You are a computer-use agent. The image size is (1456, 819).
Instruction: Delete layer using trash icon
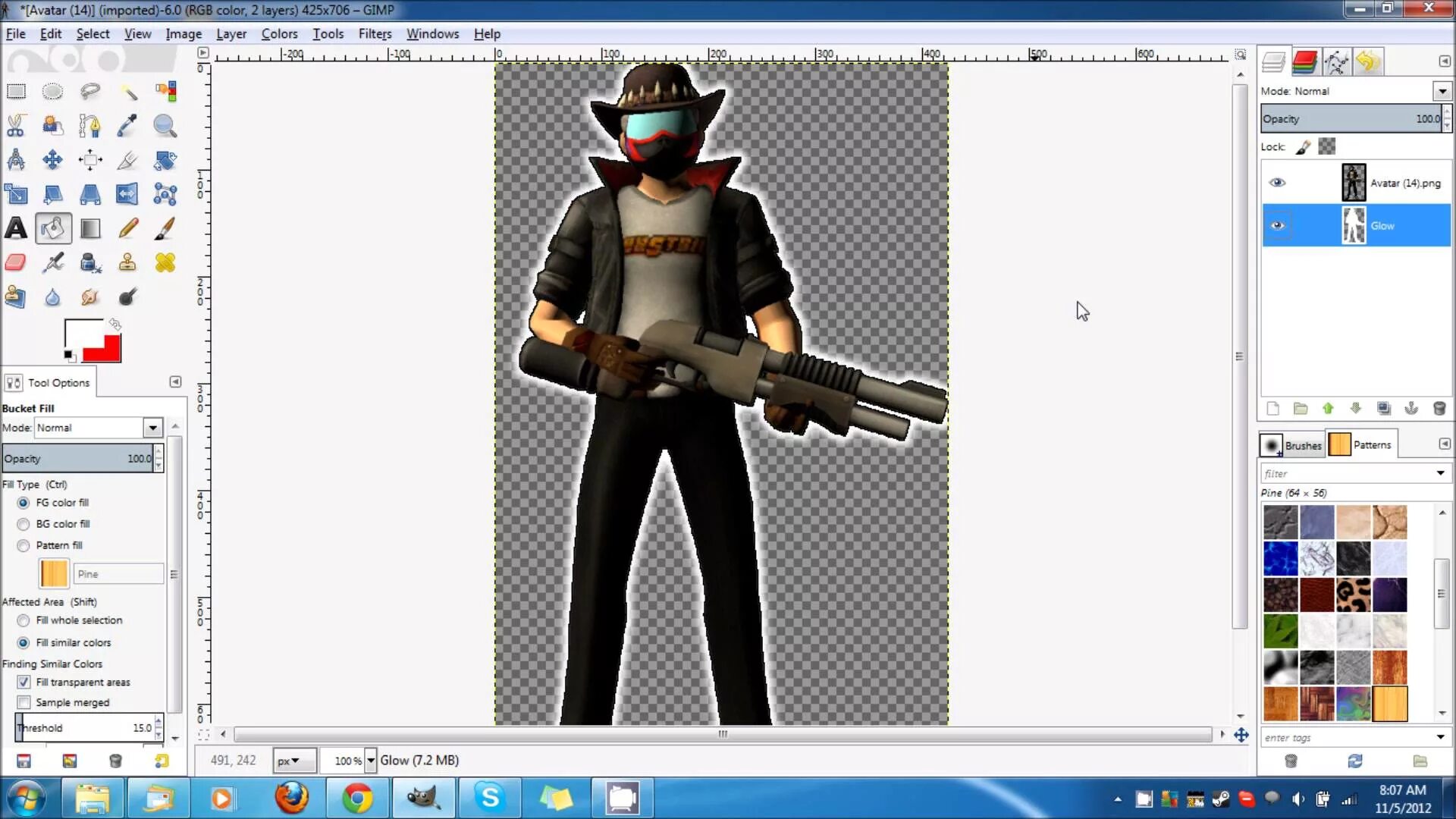tap(1439, 409)
